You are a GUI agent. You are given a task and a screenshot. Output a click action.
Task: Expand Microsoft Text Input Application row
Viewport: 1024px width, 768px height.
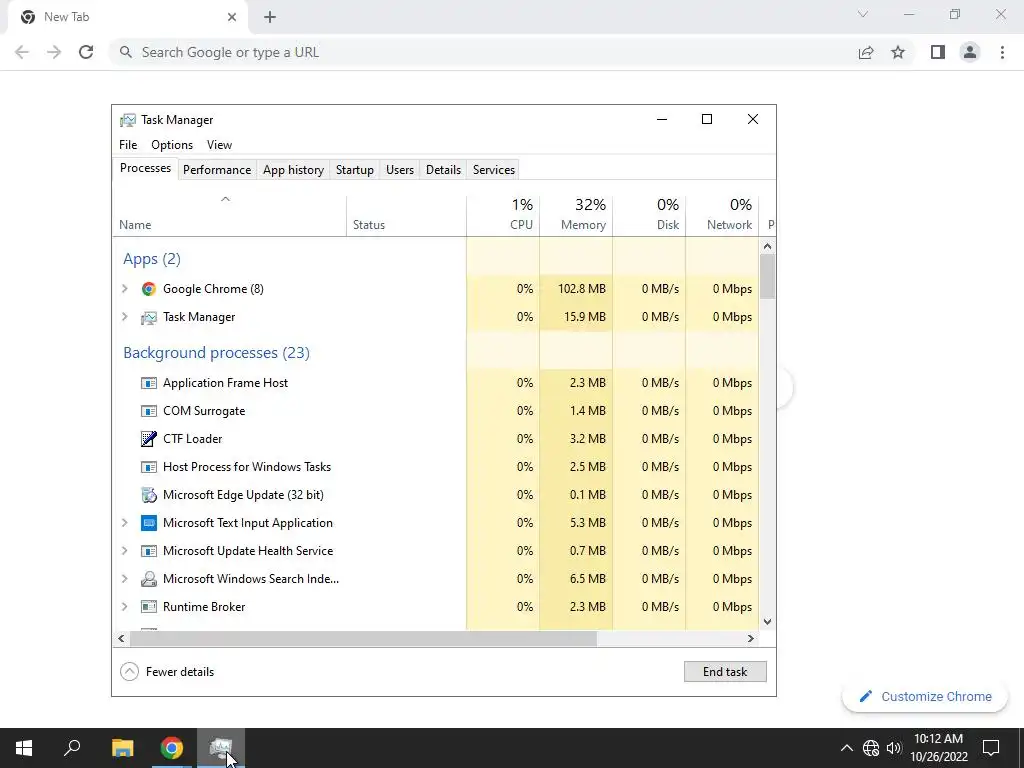(125, 523)
